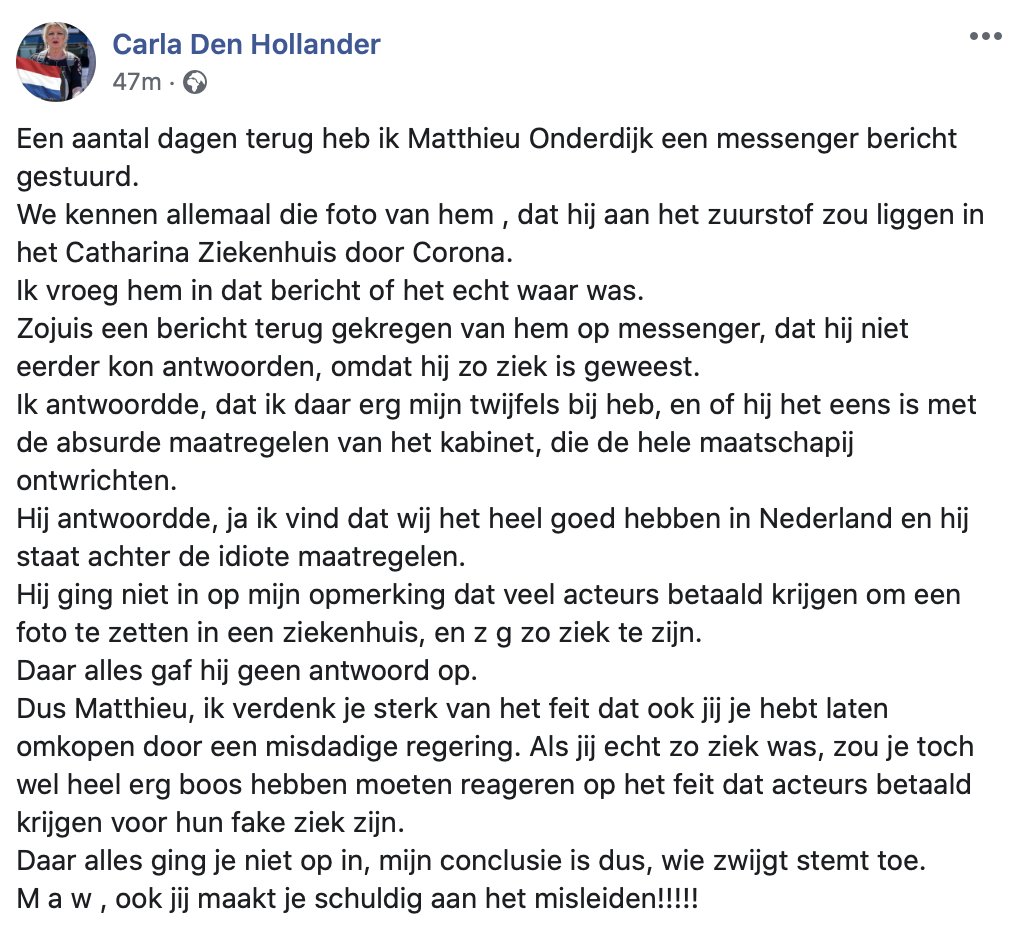Click the word Zojuis in the post
This screenshot has height=948, width=1010.
click(x=54, y=329)
